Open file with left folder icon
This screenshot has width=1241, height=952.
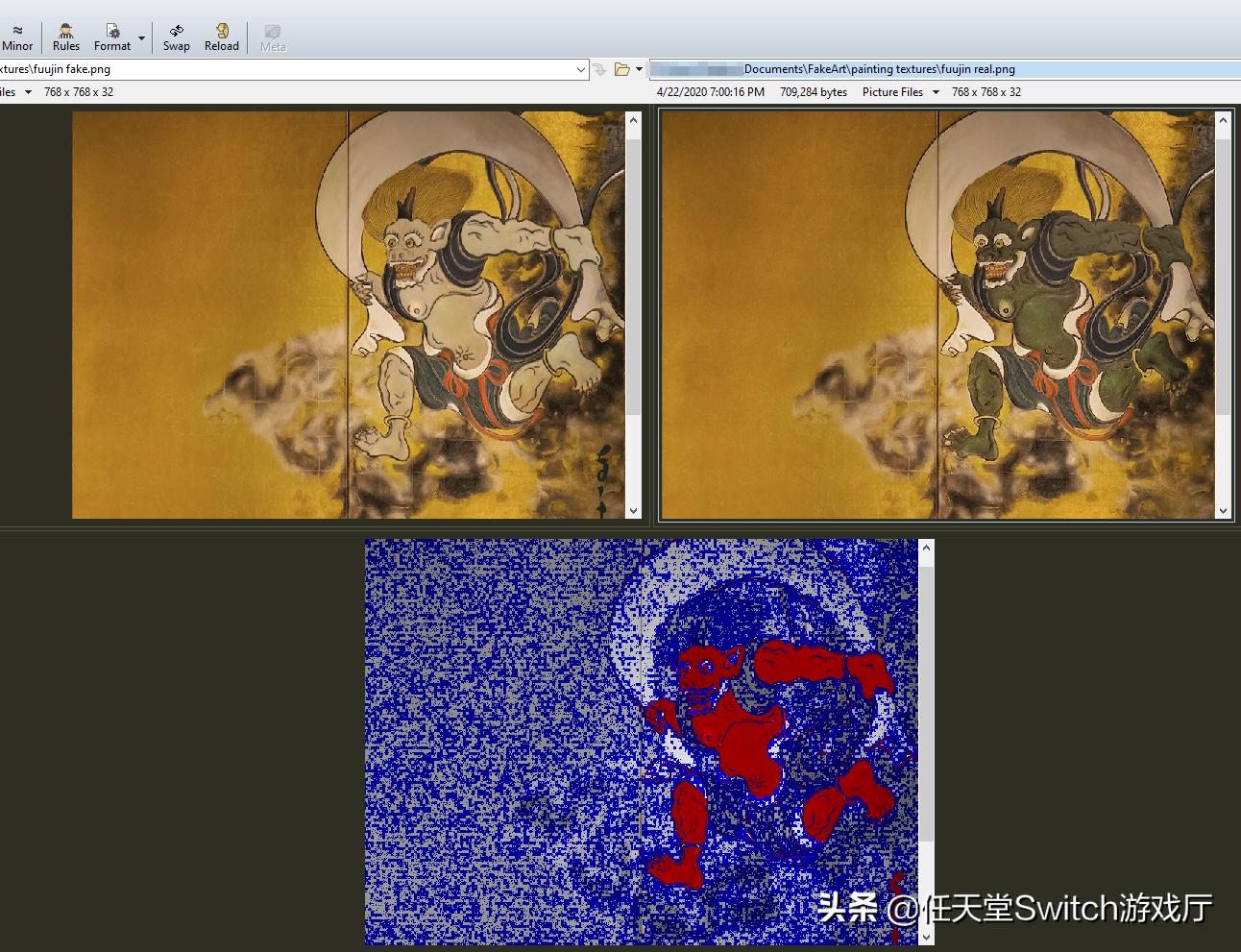622,69
